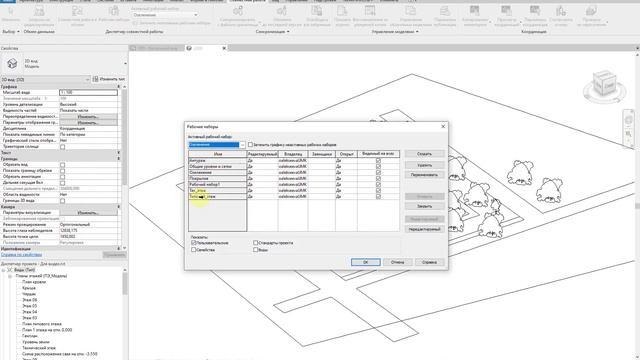Viewport: 640px width, 360px height.
Task: Click Edit button for Visibility/Graphics Overrides
Action: 88,117
